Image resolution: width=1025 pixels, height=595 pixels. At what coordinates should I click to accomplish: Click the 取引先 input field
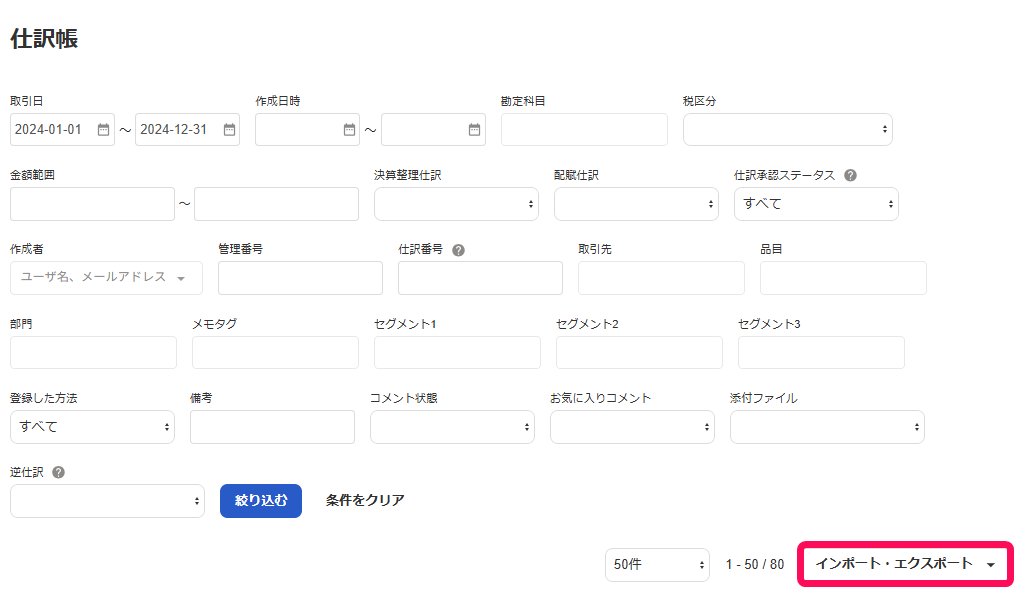661,278
